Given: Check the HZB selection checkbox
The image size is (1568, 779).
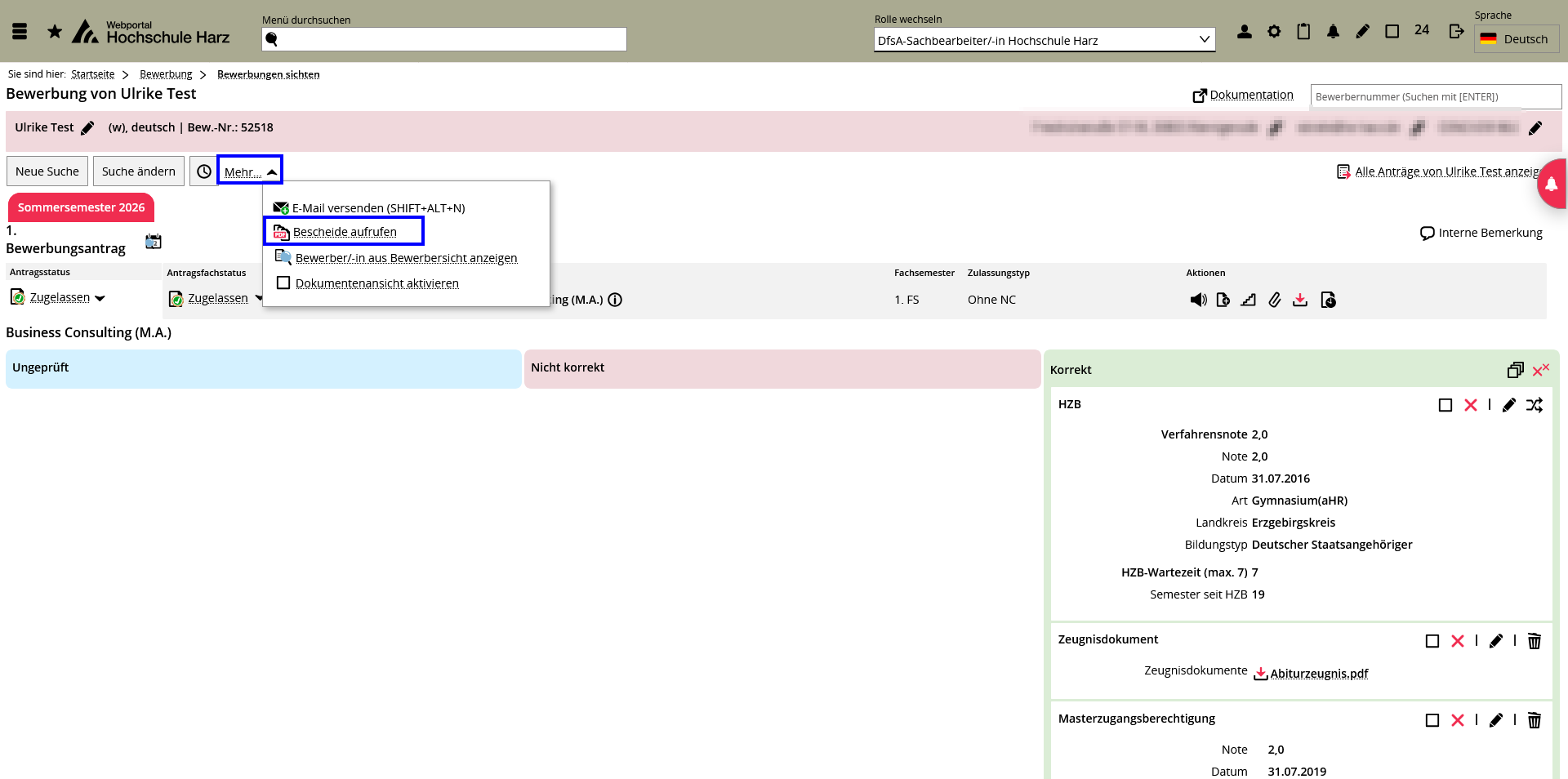Looking at the screenshot, I should [1445, 405].
